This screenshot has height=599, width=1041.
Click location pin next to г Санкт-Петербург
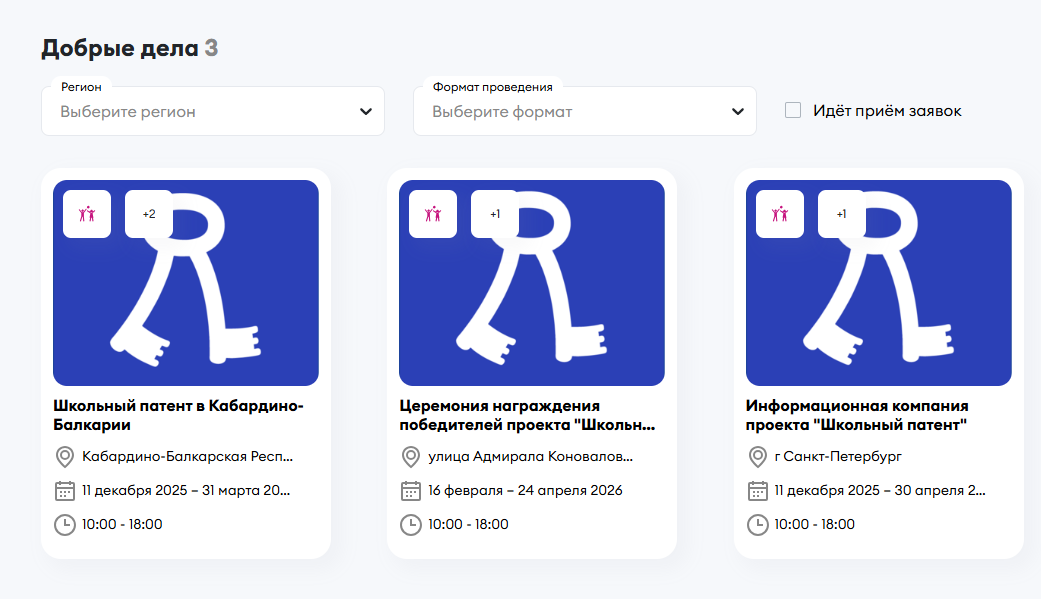[758, 457]
